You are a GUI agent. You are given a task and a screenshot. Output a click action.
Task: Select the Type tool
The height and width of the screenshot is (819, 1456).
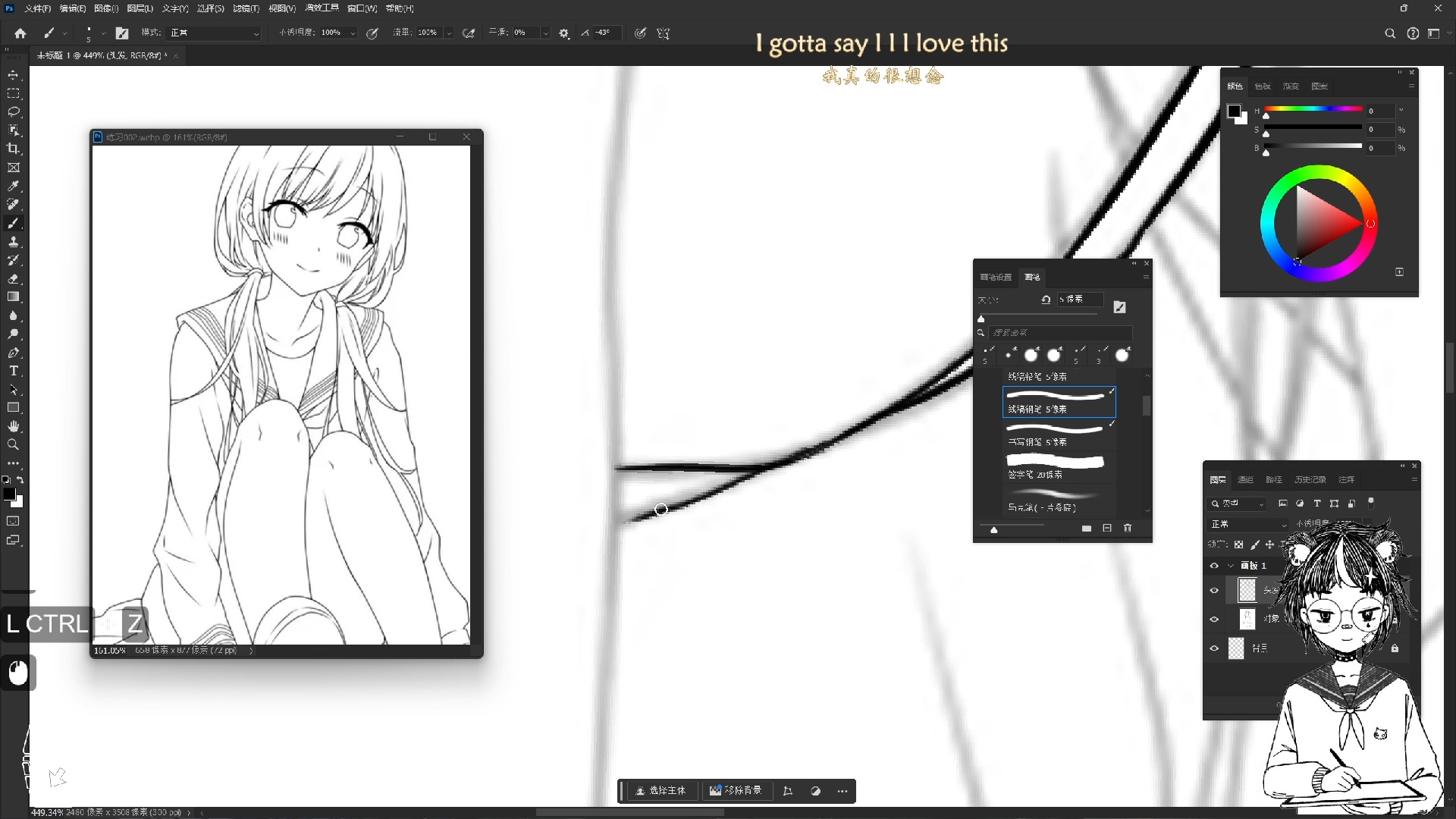(14, 371)
